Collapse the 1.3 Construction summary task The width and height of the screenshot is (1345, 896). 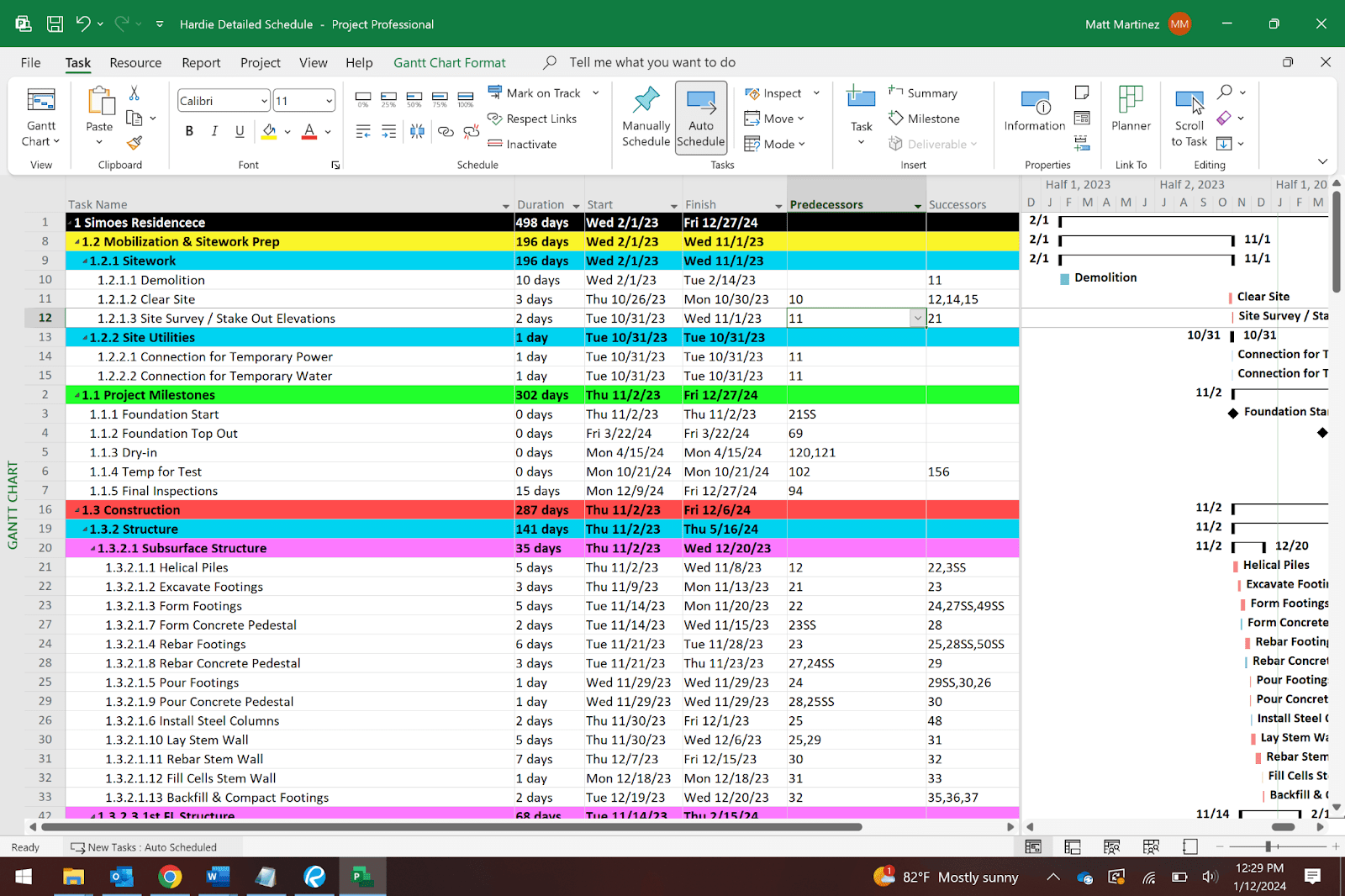click(x=76, y=509)
